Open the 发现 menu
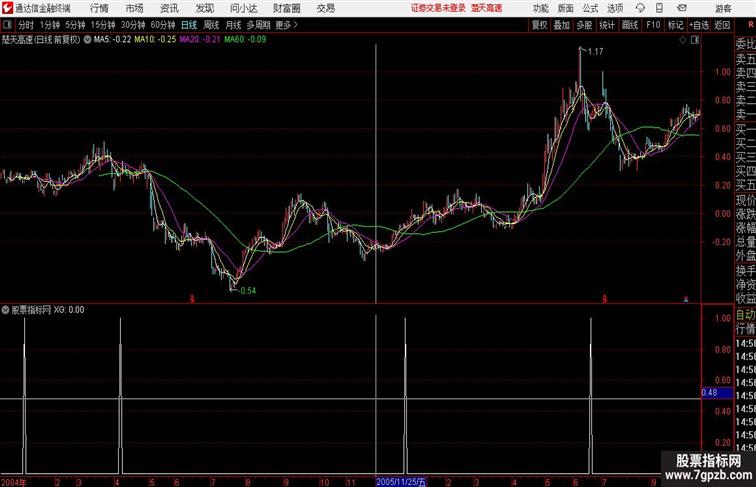 click(204, 8)
